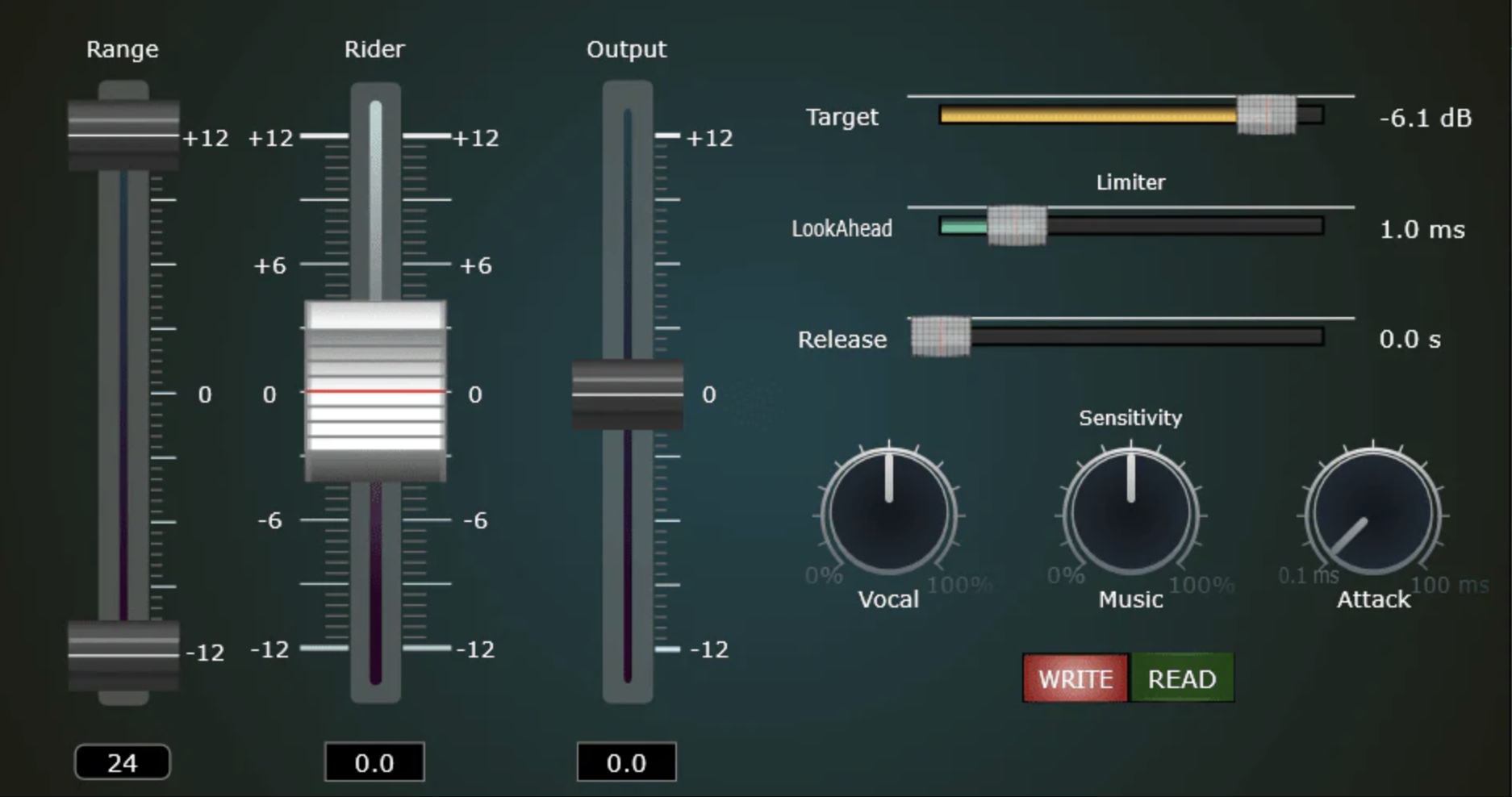Click the Vocal sensitivity knob
This screenshot has height=797, width=1512.
pos(889,512)
